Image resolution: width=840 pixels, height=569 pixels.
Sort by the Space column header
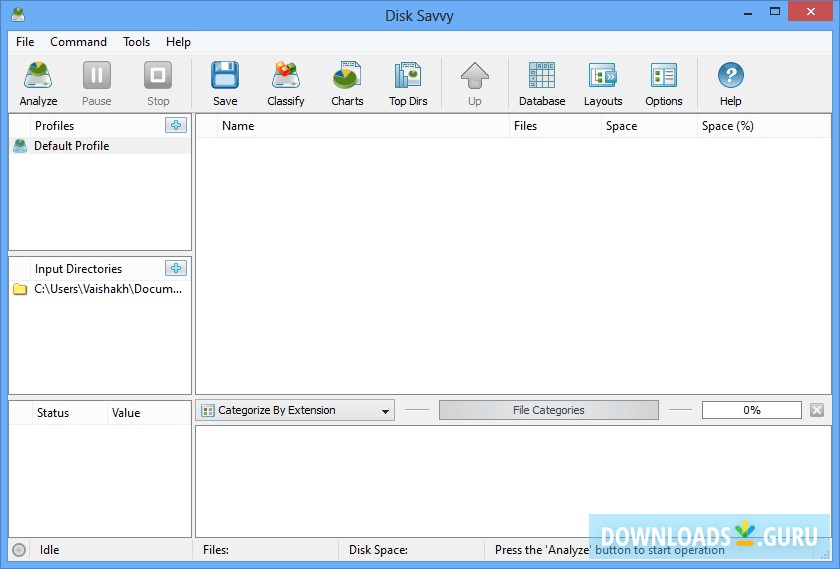(x=649, y=126)
